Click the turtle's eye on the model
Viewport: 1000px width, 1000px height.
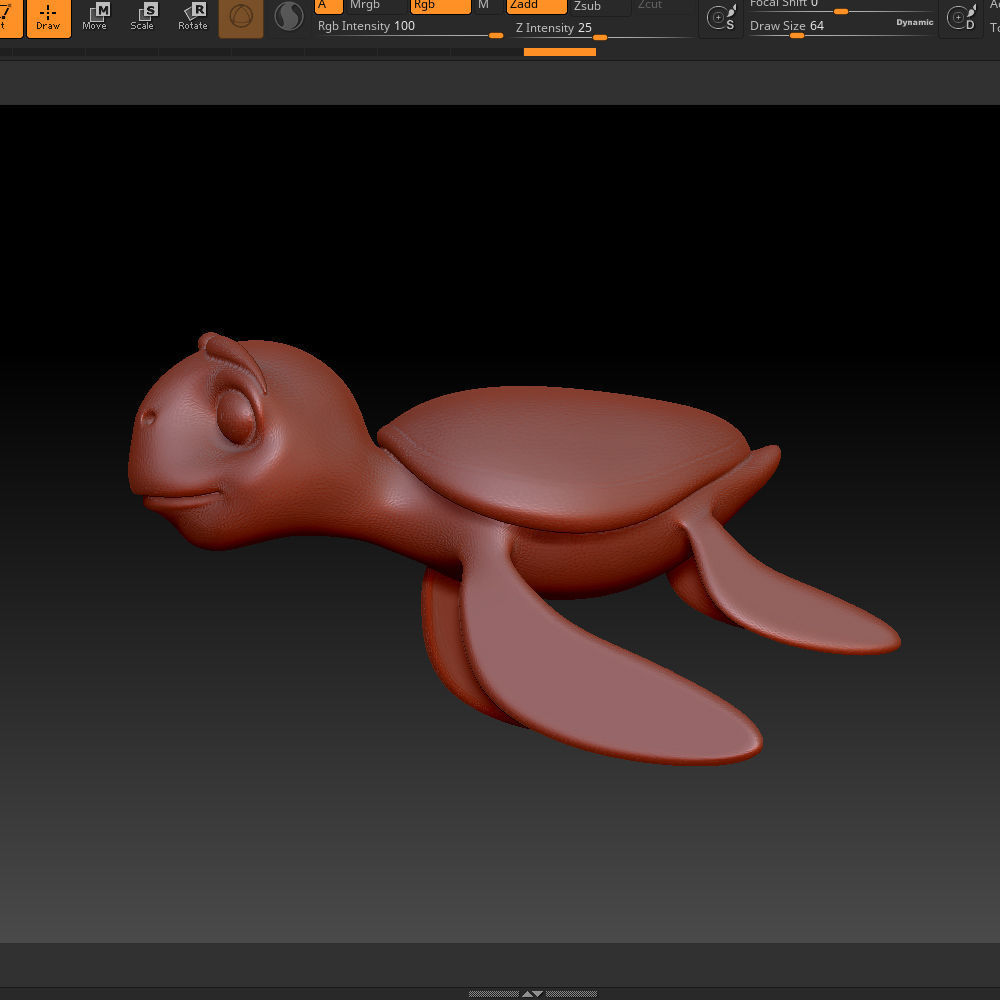(236, 416)
